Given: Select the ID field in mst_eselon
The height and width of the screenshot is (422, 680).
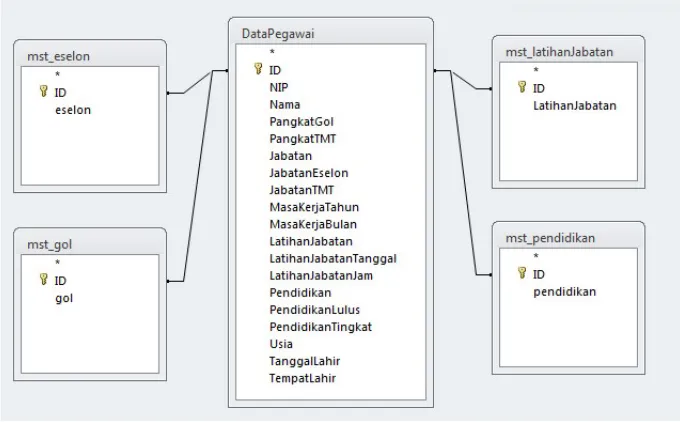Looking at the screenshot, I should coord(90,92).
